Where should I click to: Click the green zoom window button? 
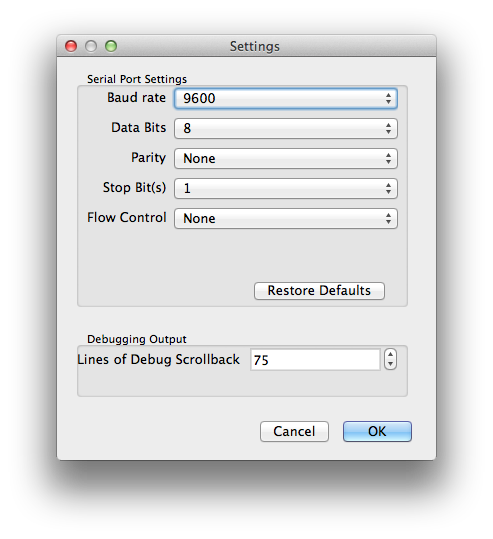(111, 46)
